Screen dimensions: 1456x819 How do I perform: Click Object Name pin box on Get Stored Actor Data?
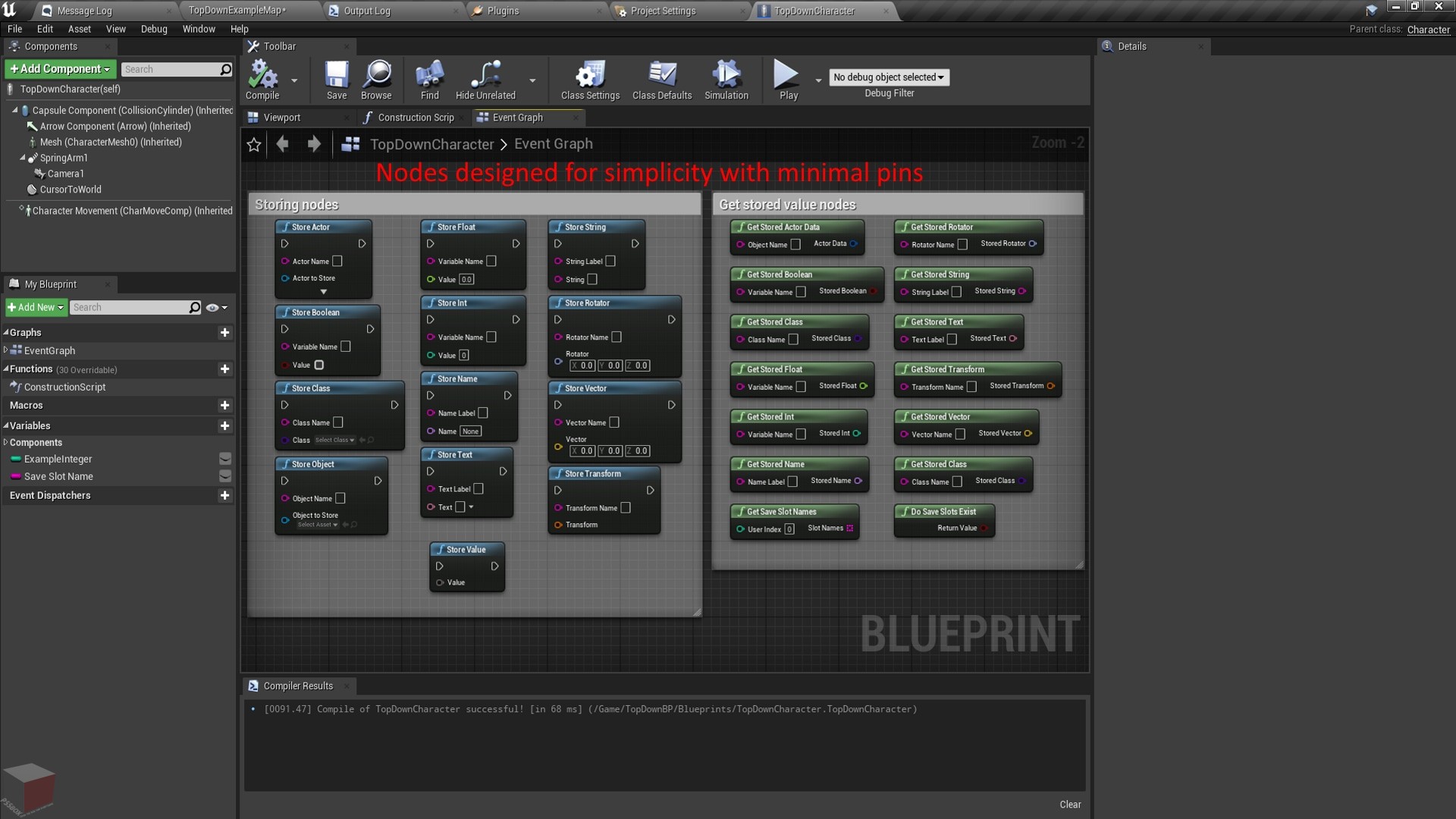(795, 244)
